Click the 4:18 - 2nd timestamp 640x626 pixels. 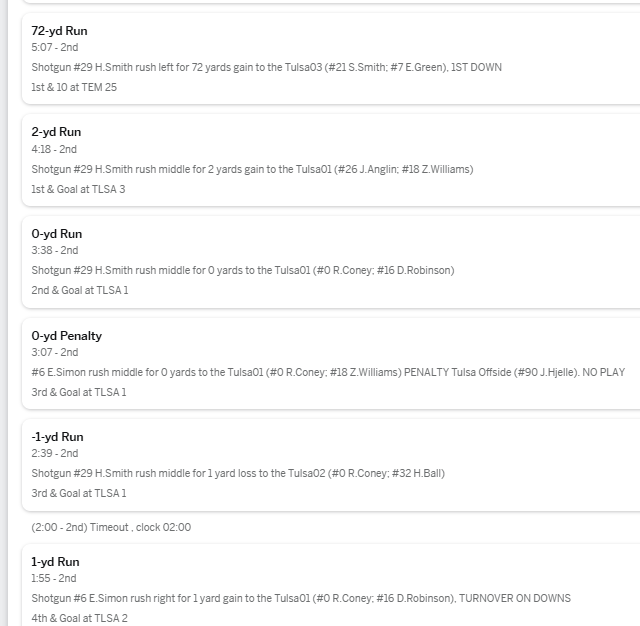click(54, 149)
